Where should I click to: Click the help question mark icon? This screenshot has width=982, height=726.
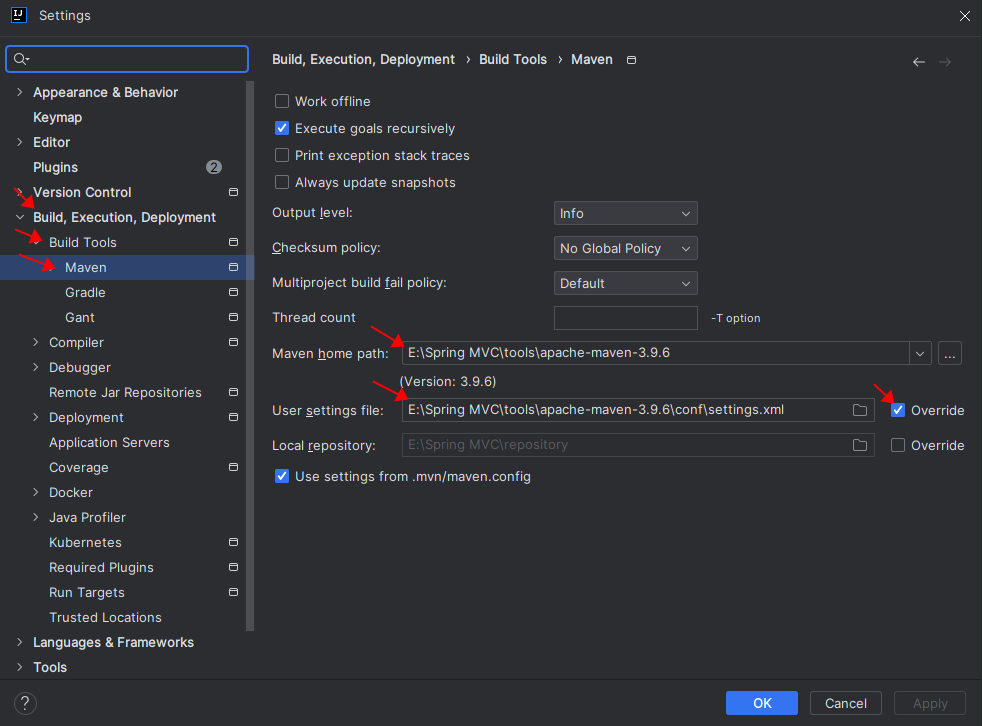pyautogui.click(x=27, y=703)
